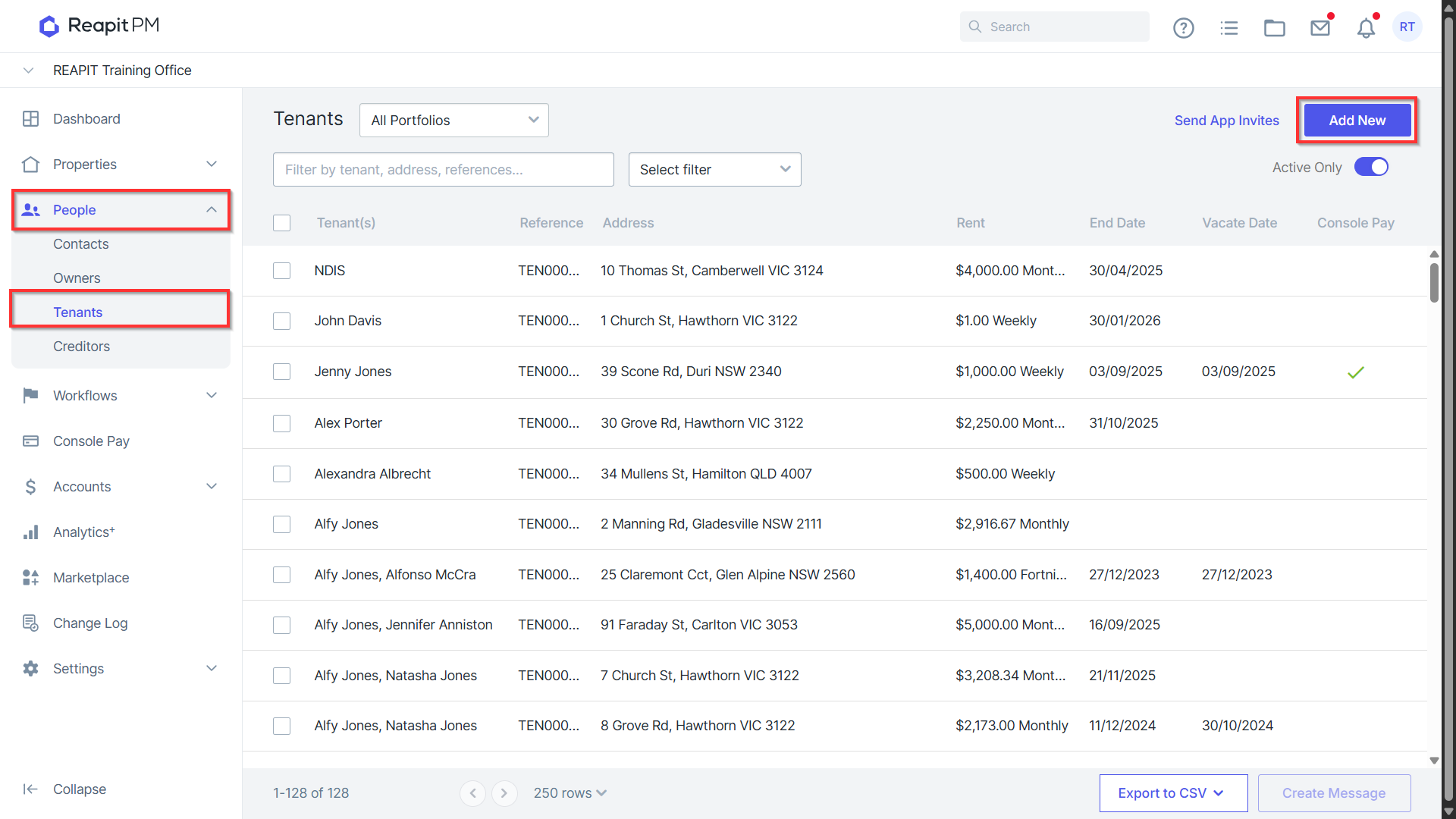Screen dimensions: 1456x819
Task: Click the top Search box
Action: click(1054, 27)
